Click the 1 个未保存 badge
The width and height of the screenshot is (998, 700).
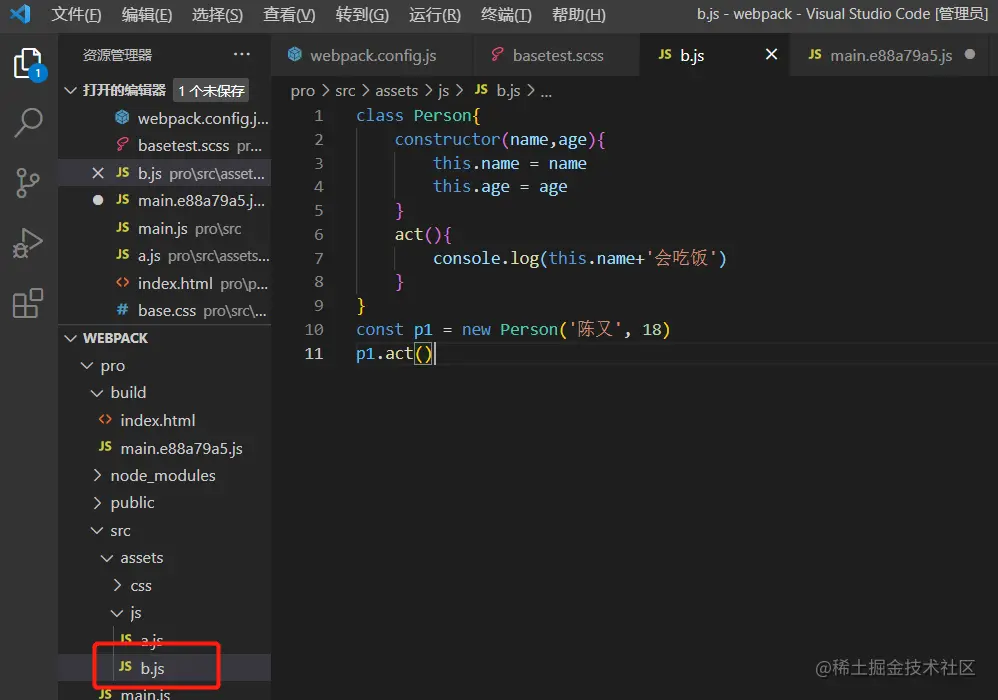[x=211, y=91]
